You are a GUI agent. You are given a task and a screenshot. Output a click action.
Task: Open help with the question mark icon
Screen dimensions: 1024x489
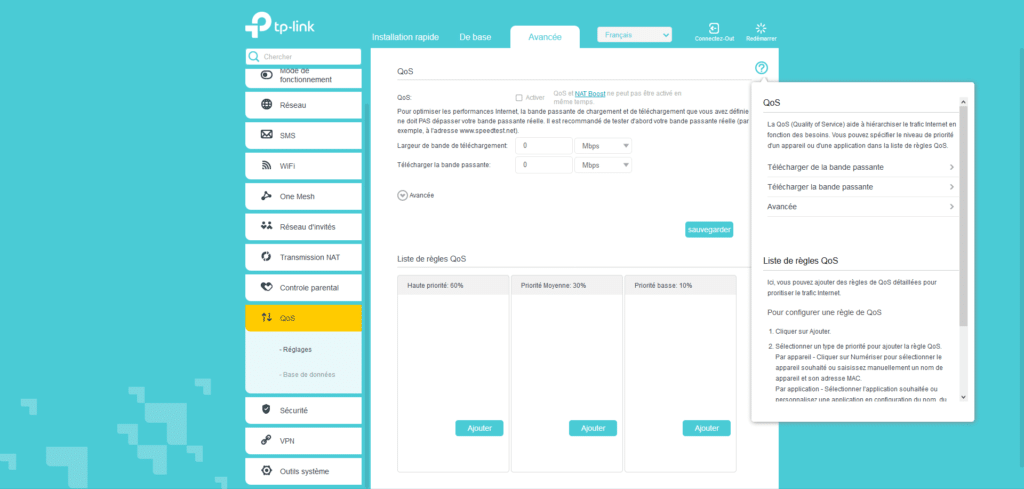click(762, 68)
